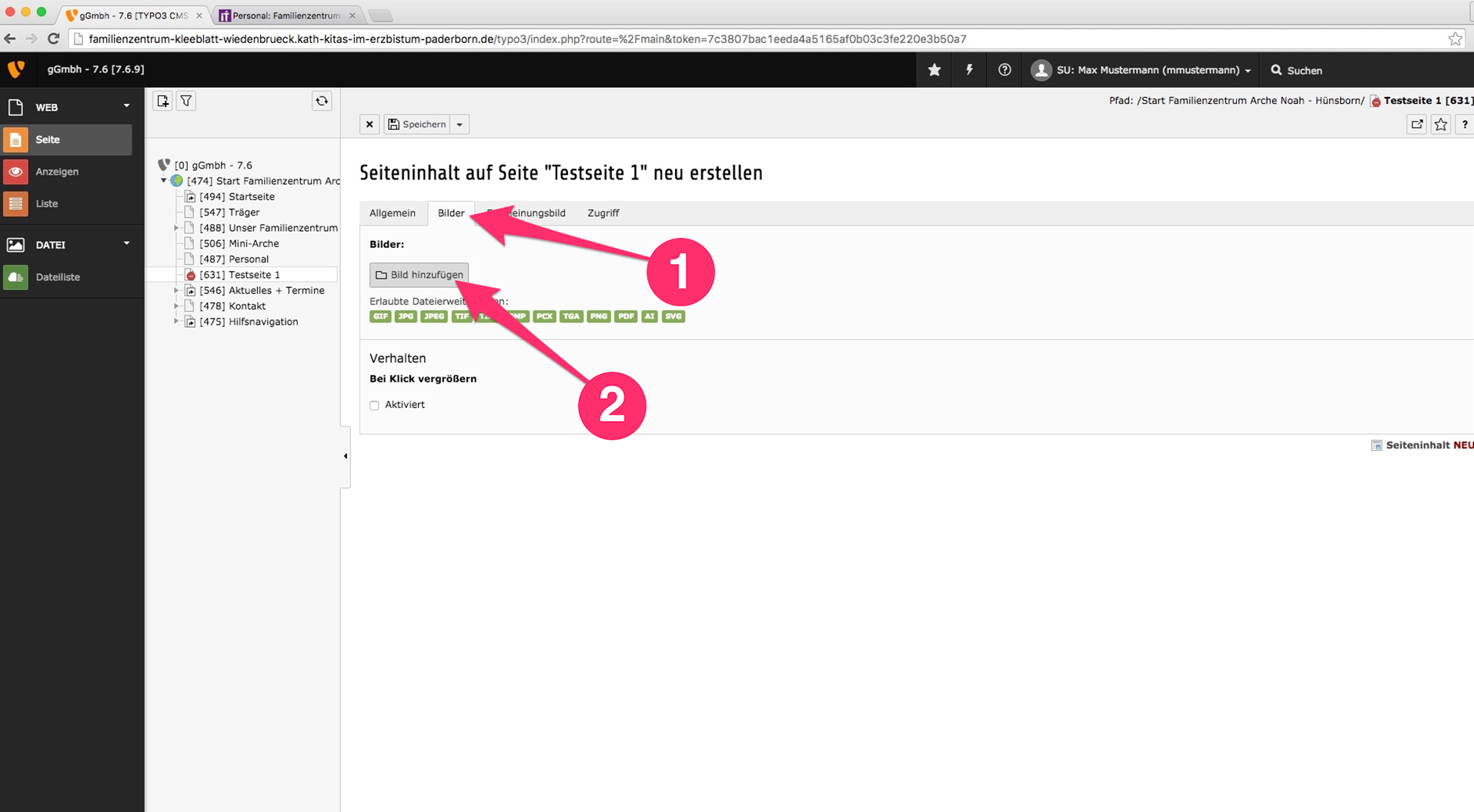This screenshot has height=812, width=1474.
Task: Open the flush cache lightning icon
Action: tap(969, 70)
